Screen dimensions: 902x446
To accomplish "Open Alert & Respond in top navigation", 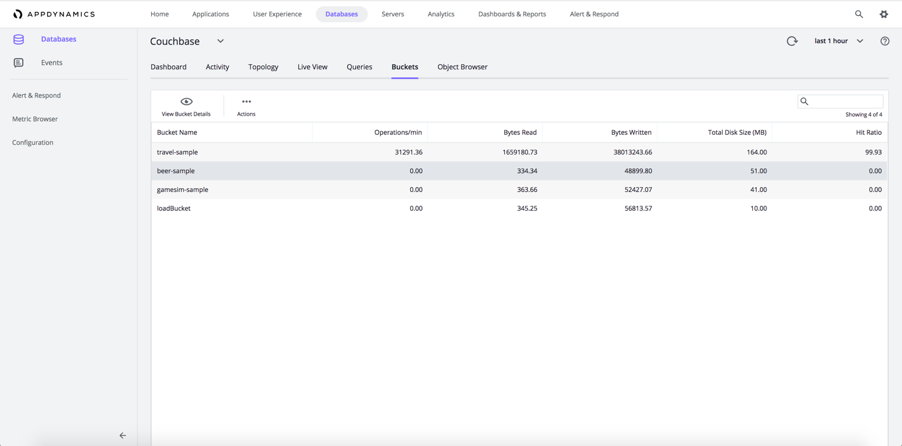I will coord(594,14).
